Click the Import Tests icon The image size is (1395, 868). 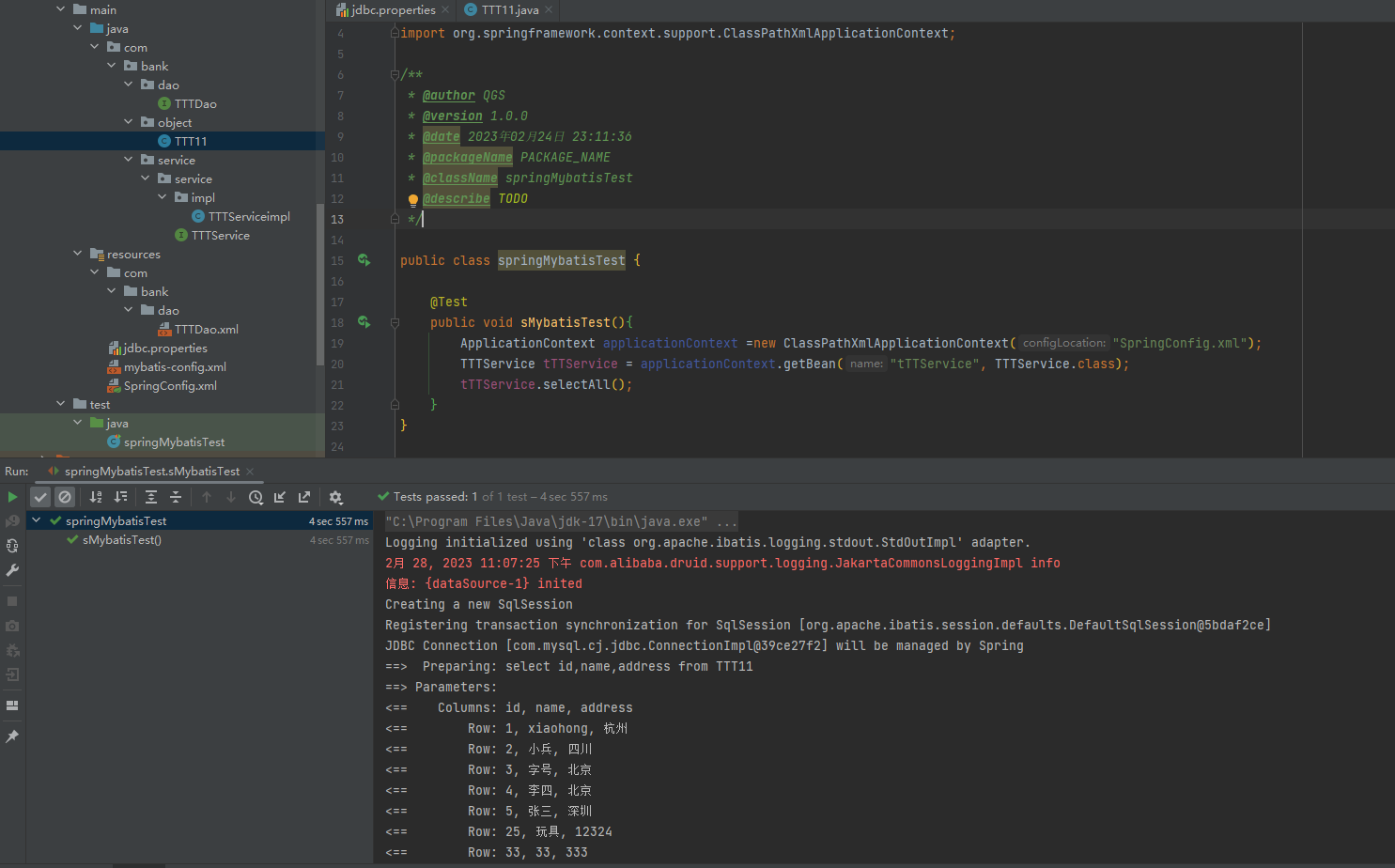pyautogui.click(x=280, y=497)
